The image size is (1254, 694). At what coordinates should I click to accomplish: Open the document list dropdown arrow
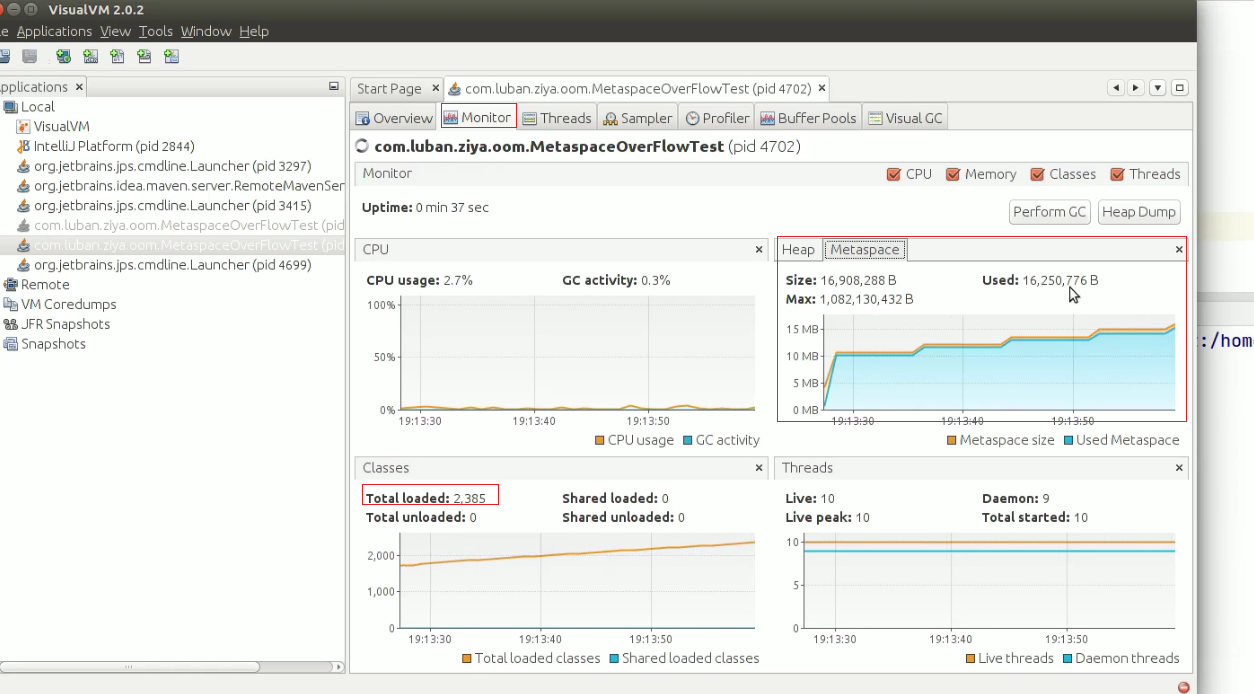1157,88
